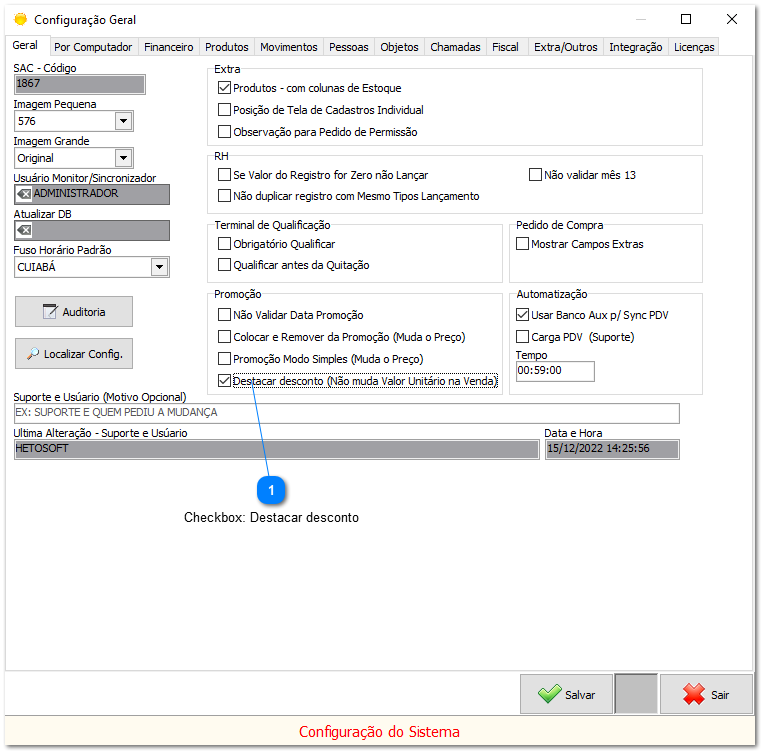Open the Financeiro tab
The width and height of the screenshot is (764, 754).
[x=169, y=47]
